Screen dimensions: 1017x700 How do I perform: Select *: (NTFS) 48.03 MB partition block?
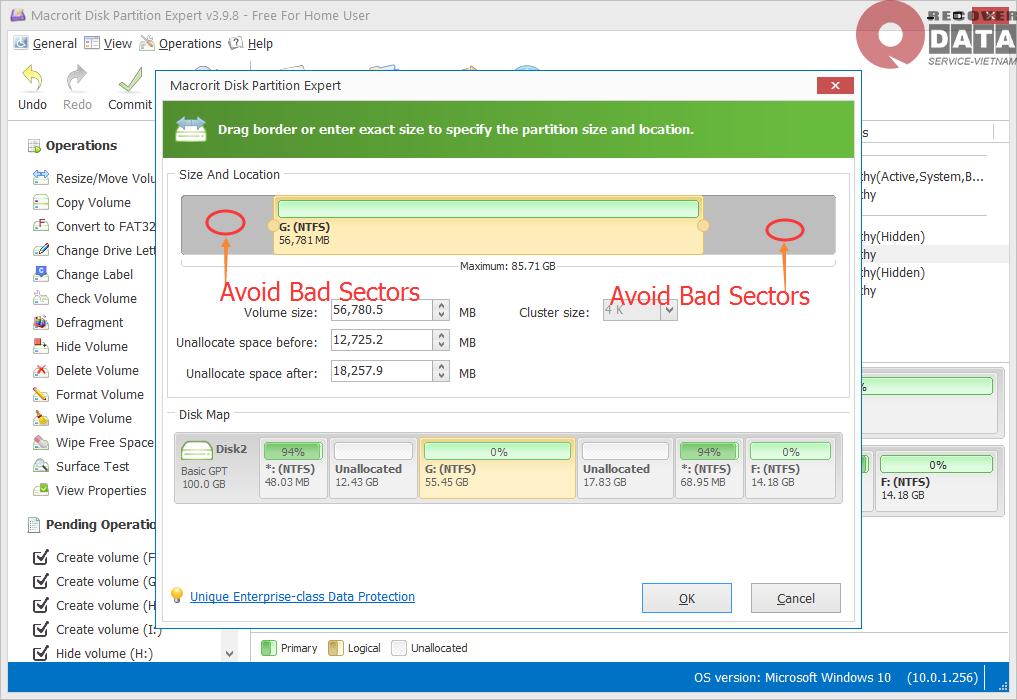point(293,468)
